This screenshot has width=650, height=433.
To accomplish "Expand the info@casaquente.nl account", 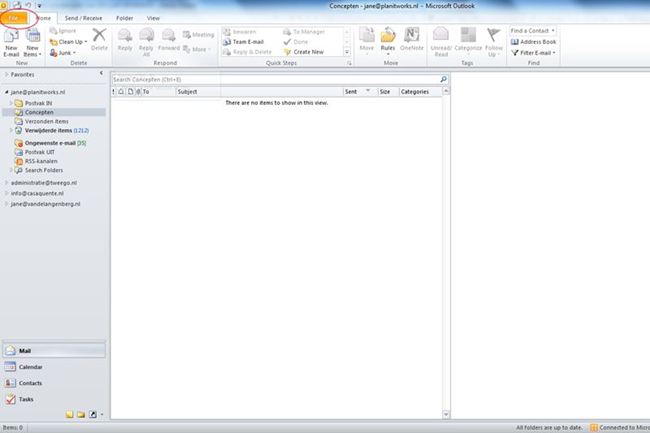I will click(x=7, y=194).
